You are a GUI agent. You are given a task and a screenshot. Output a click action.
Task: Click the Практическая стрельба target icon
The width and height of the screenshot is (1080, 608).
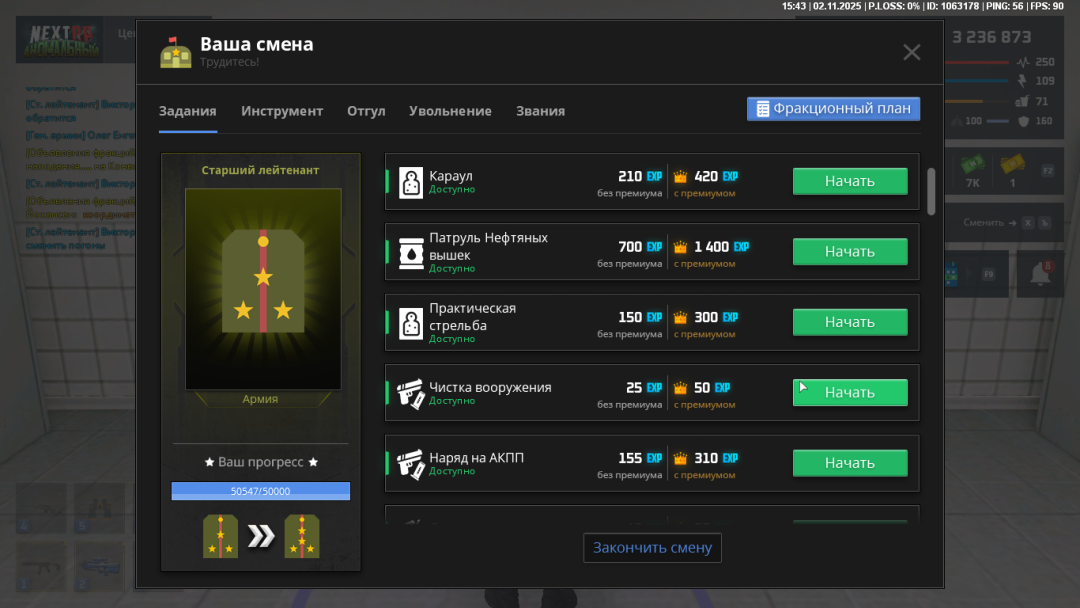tap(410, 323)
